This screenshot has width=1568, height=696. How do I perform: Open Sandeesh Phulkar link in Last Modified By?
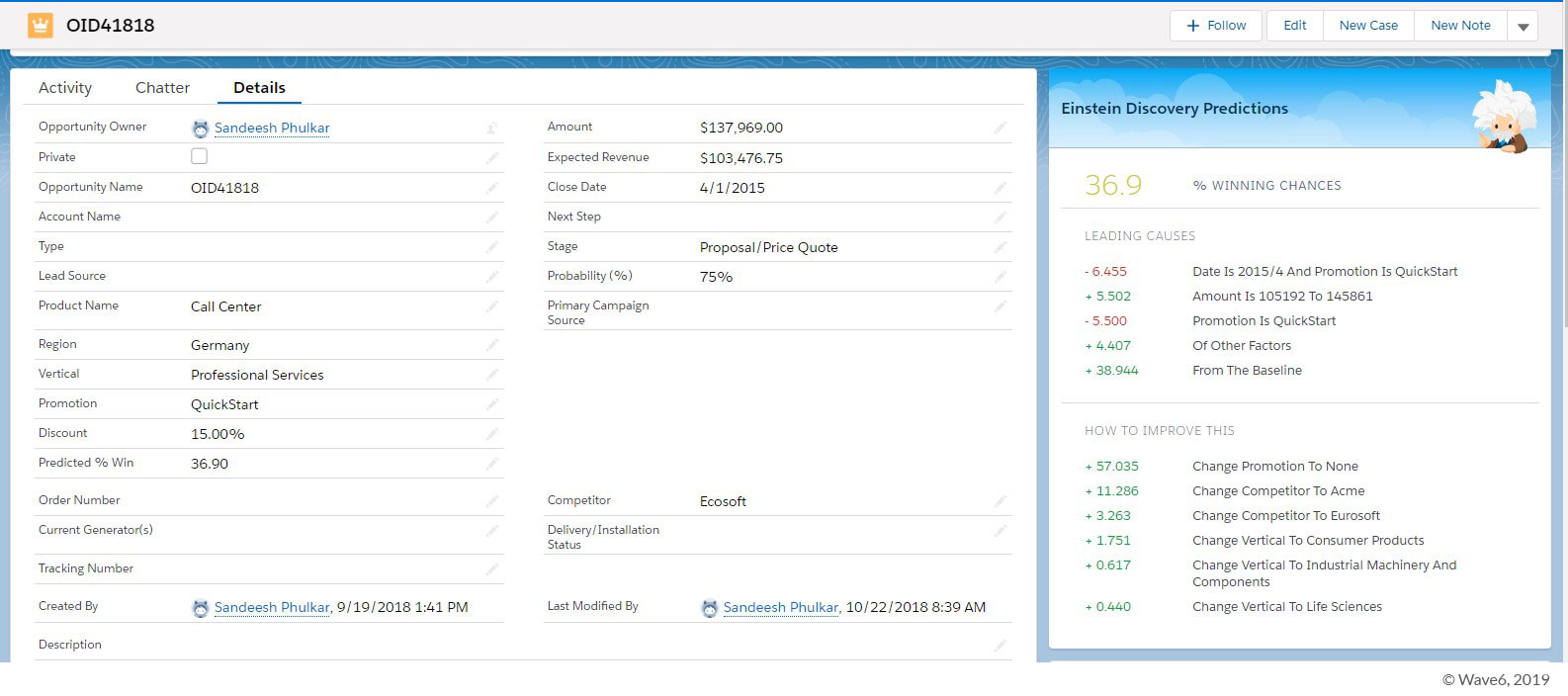click(780, 608)
